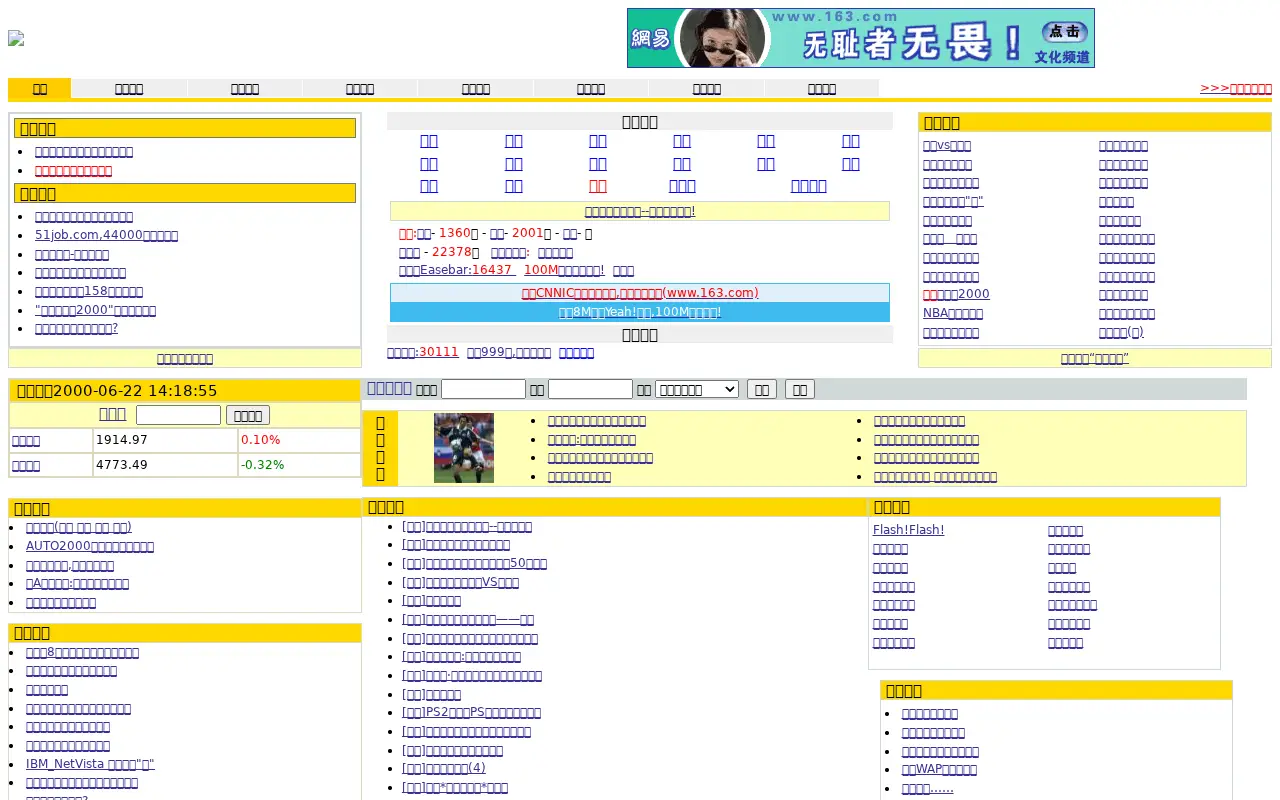
Task: Open the right-panel link ending in 2000
Action: coord(956,294)
